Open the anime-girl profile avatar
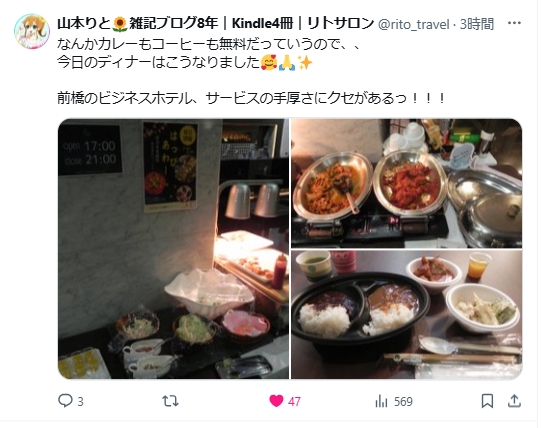Image resolution: width=542 pixels, height=428 pixels. pyautogui.click(x=32, y=31)
